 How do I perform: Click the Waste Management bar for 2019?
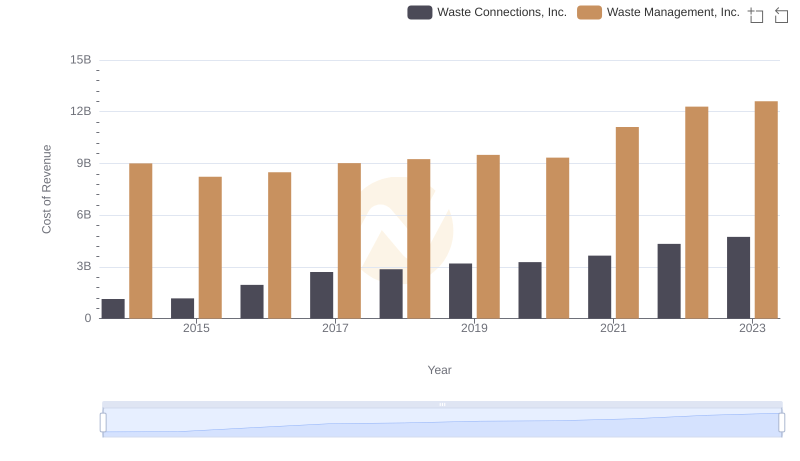pyautogui.click(x=488, y=237)
